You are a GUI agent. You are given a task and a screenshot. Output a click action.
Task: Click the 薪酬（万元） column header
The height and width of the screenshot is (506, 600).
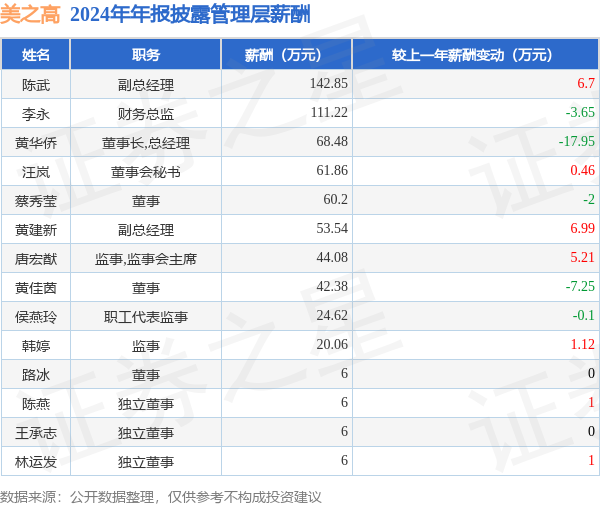click(286, 55)
